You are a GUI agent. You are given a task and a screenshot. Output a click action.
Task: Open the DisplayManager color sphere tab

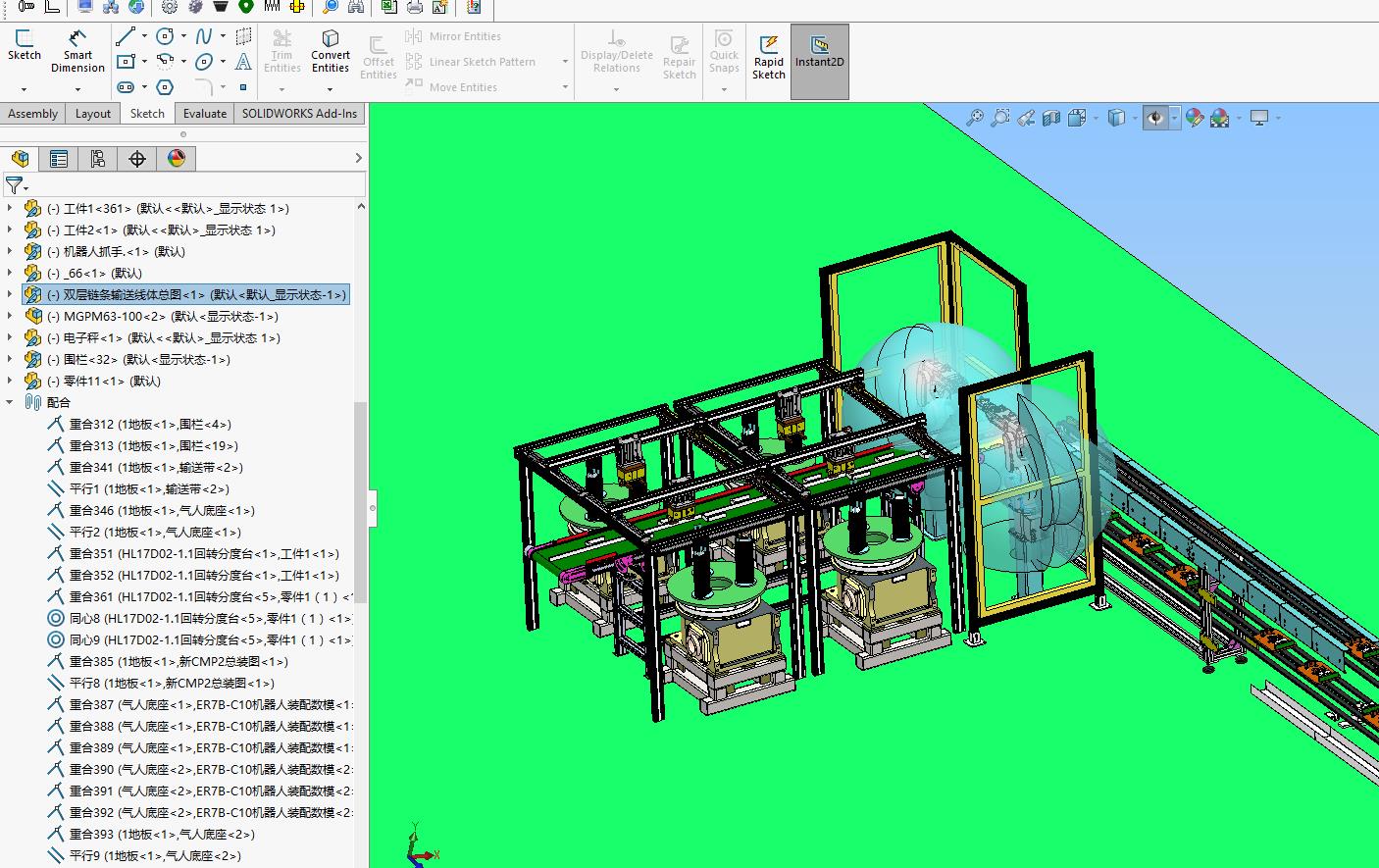pyautogui.click(x=177, y=159)
